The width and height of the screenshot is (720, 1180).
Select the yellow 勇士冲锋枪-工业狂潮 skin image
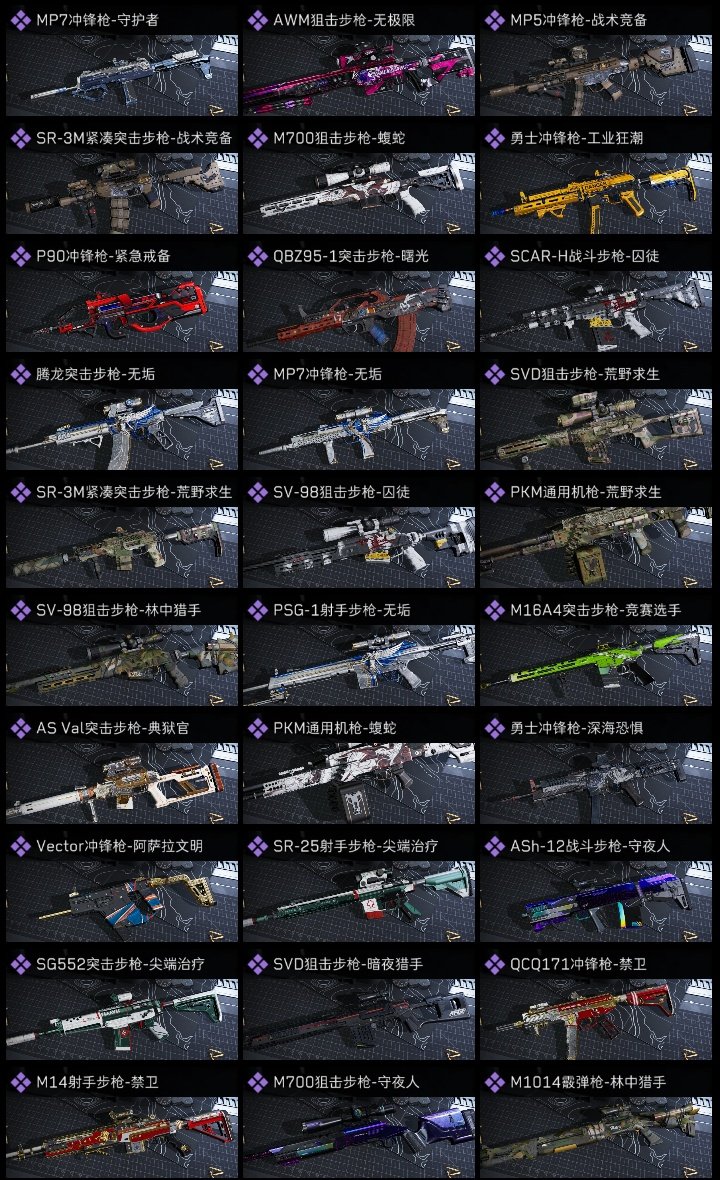click(x=596, y=193)
